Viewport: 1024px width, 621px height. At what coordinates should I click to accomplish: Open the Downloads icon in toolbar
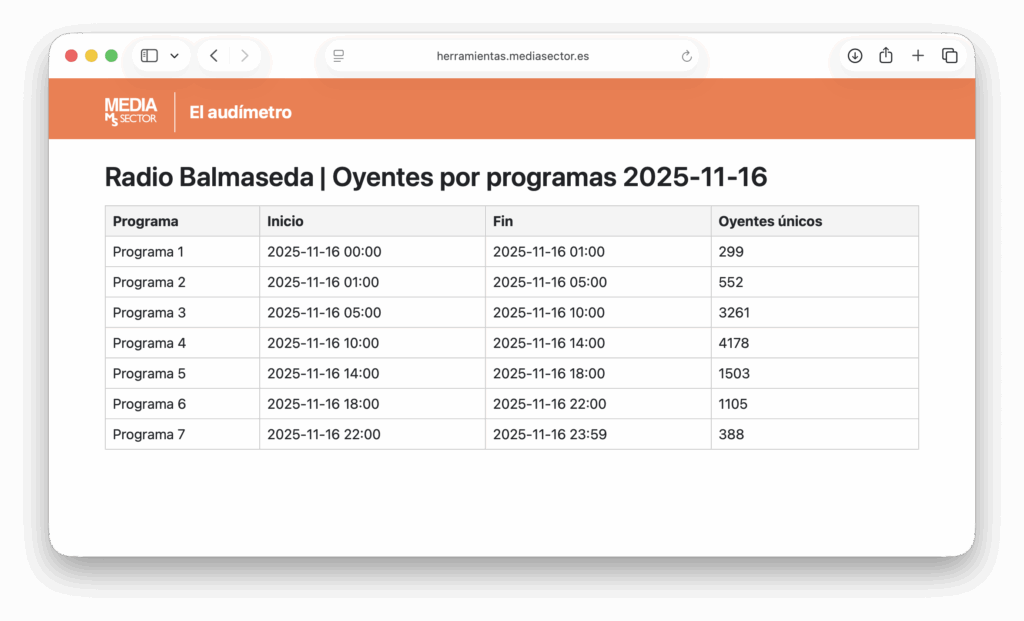point(855,56)
